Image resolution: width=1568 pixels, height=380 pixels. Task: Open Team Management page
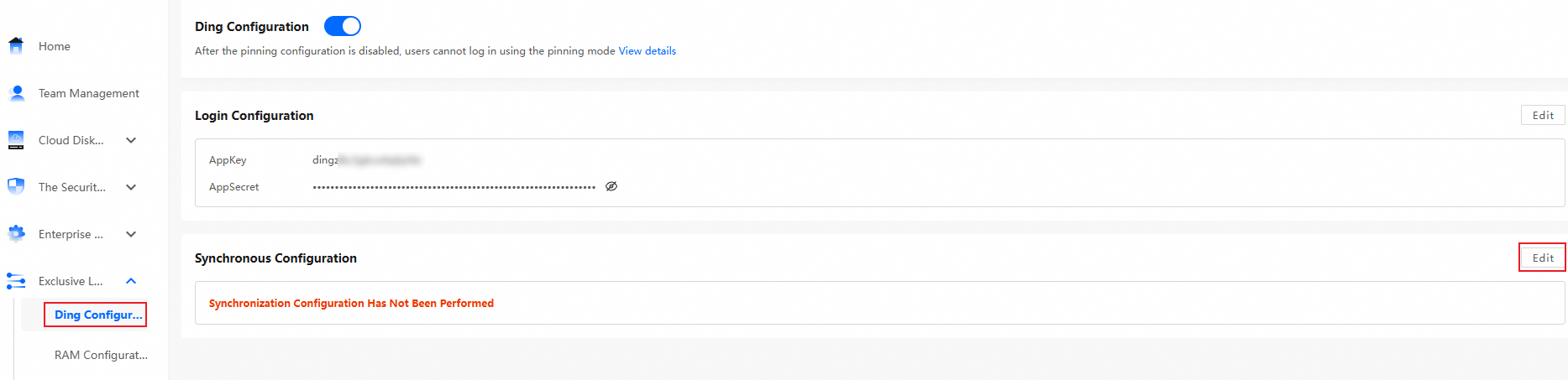tap(89, 93)
